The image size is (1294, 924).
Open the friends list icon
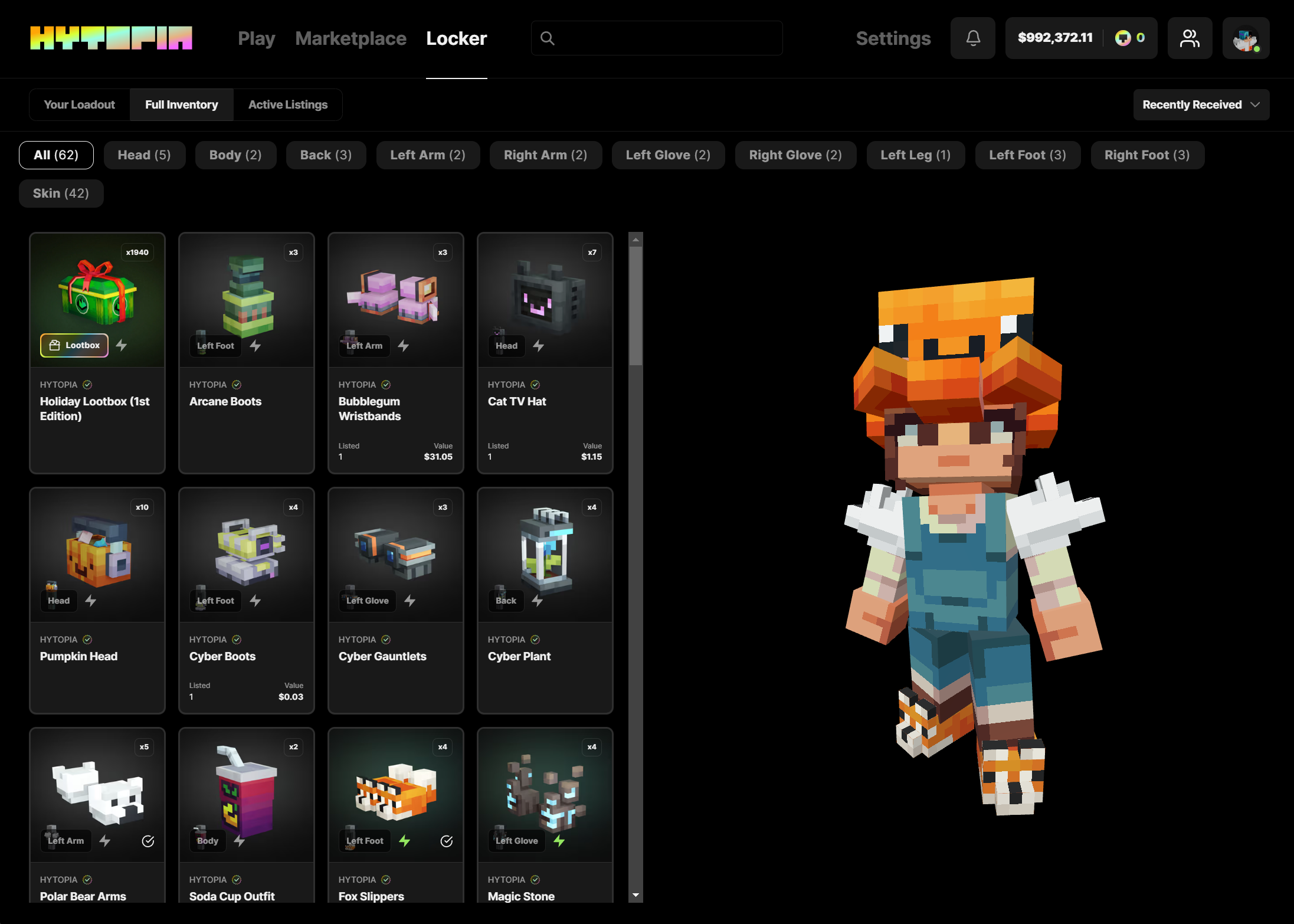(1189, 38)
